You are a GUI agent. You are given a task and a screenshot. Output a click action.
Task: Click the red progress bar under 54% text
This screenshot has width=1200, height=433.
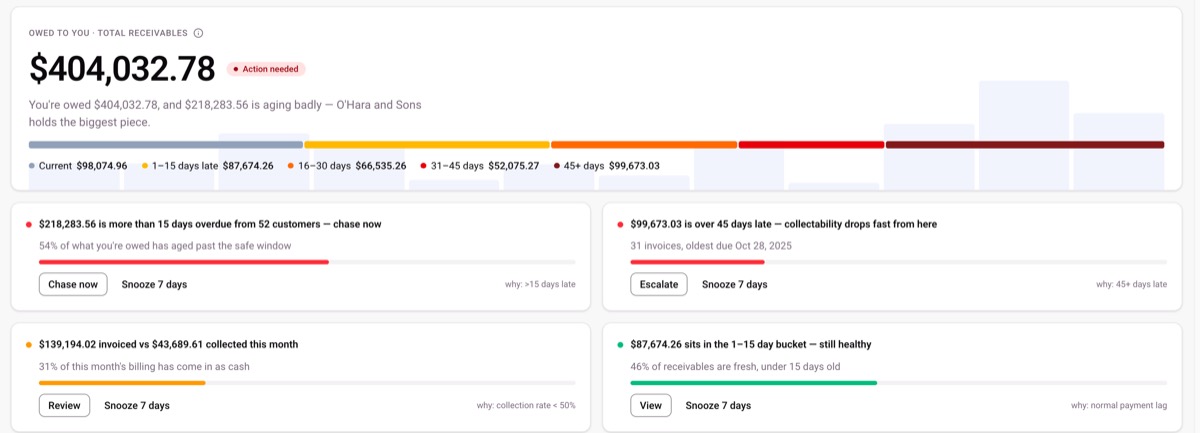[184, 262]
